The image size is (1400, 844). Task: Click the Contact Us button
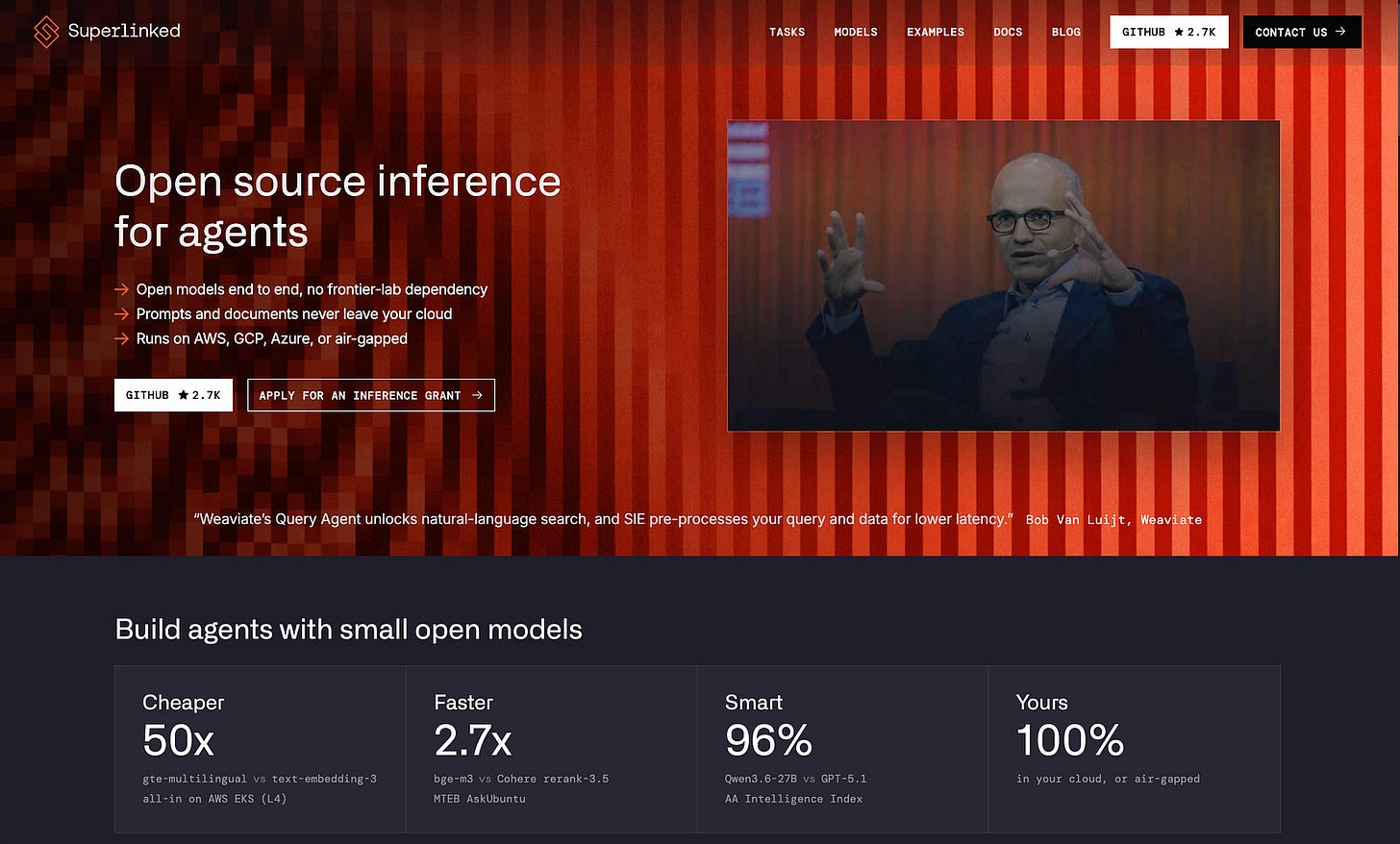click(1302, 32)
